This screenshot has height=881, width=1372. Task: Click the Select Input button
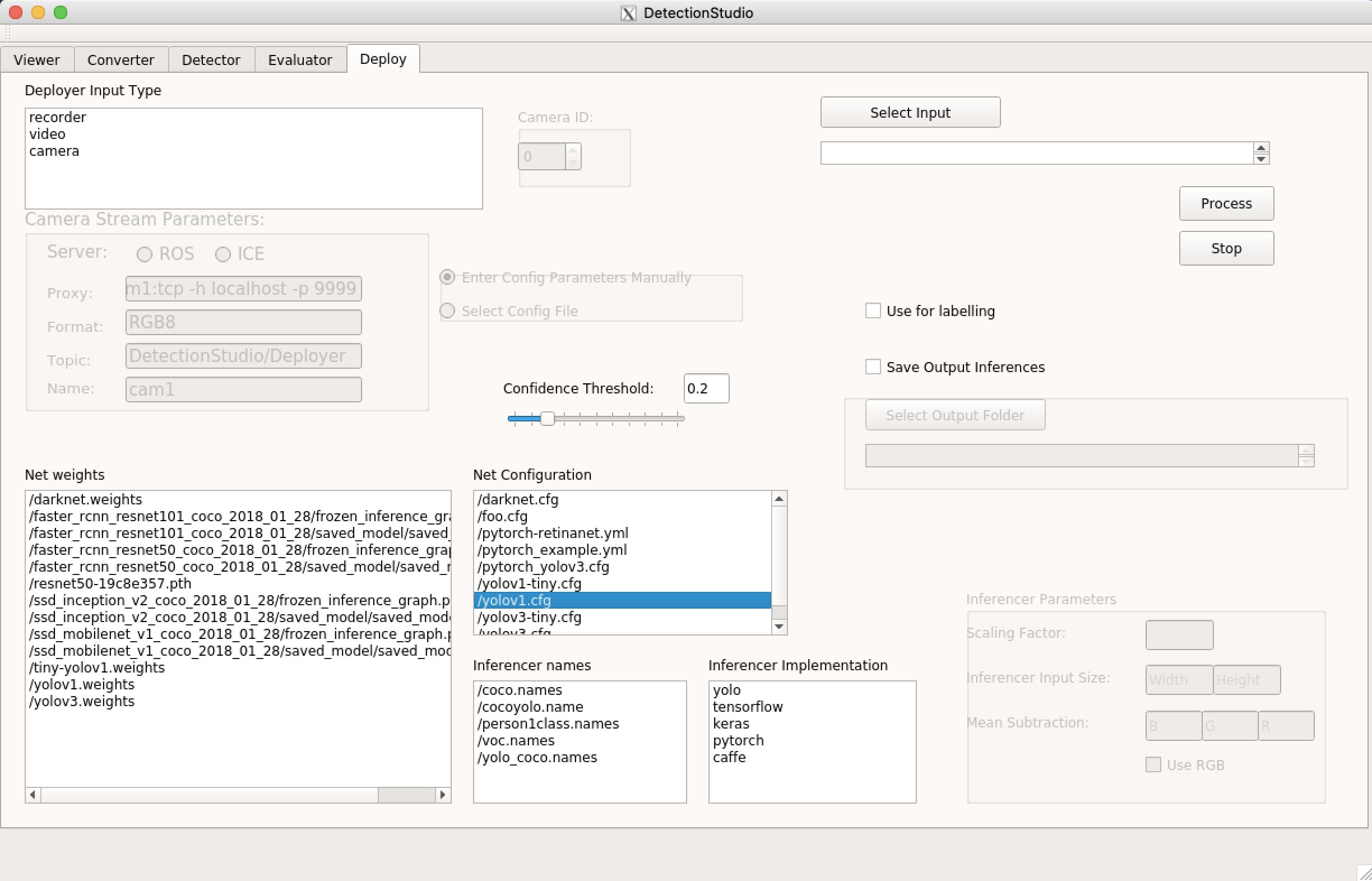point(910,112)
